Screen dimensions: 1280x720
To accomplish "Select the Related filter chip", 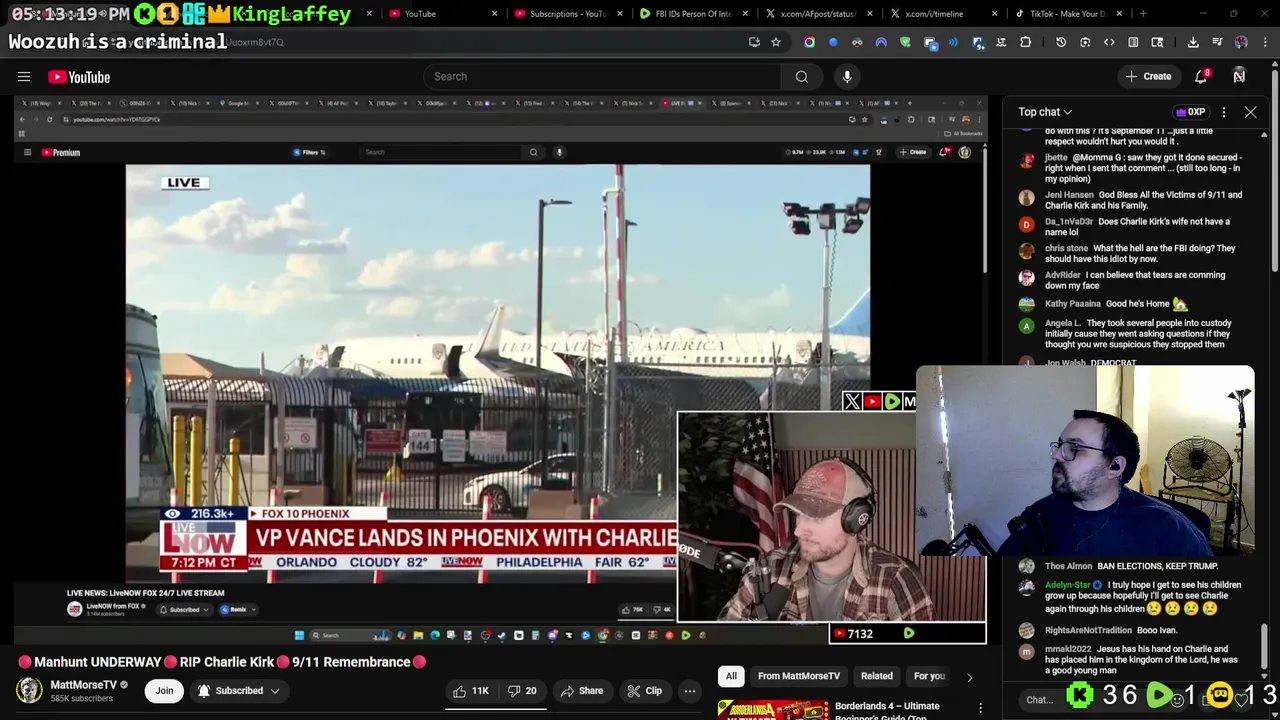I will (x=877, y=676).
